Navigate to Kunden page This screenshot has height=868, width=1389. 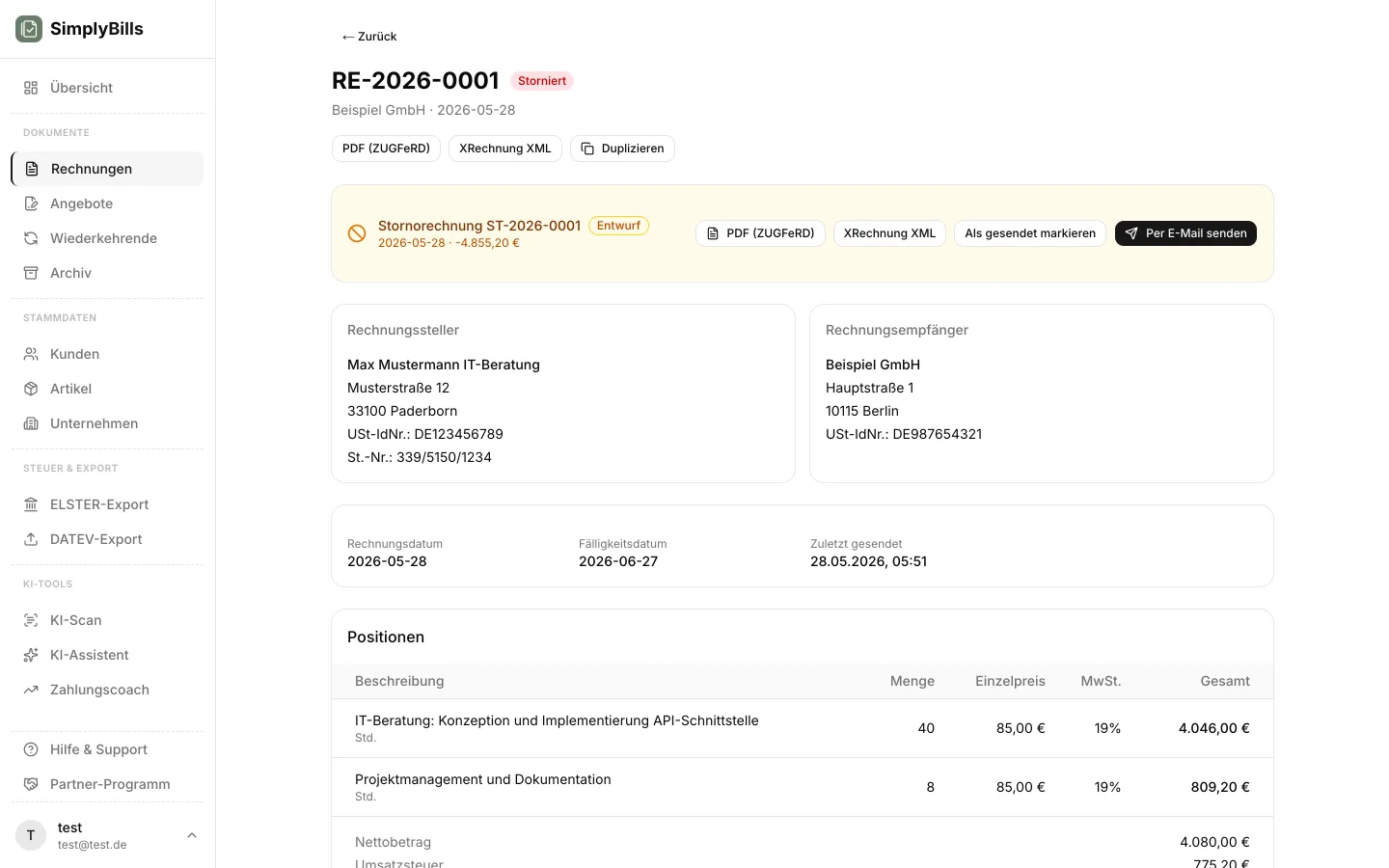(x=107, y=354)
